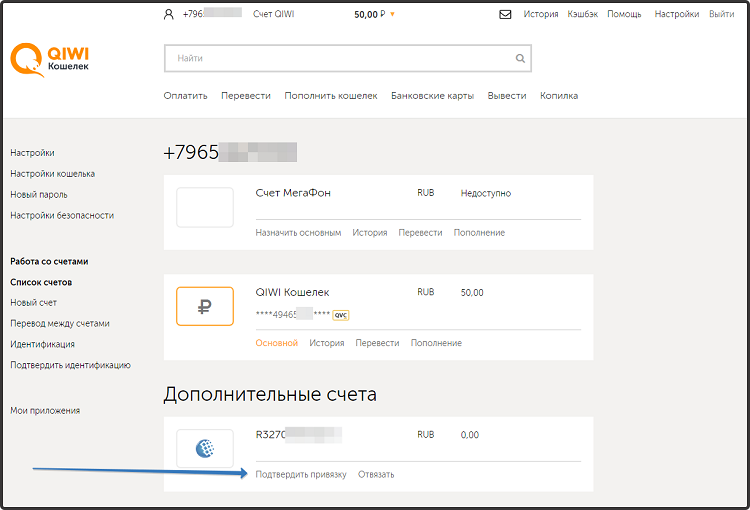Click Подтвердить привязку for R327 account
Image resolution: width=750 pixels, height=510 pixels.
(301, 475)
